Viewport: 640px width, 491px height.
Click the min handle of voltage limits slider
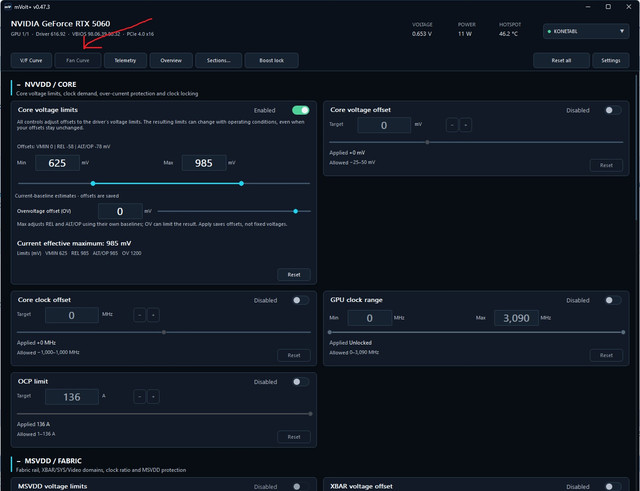click(93, 184)
